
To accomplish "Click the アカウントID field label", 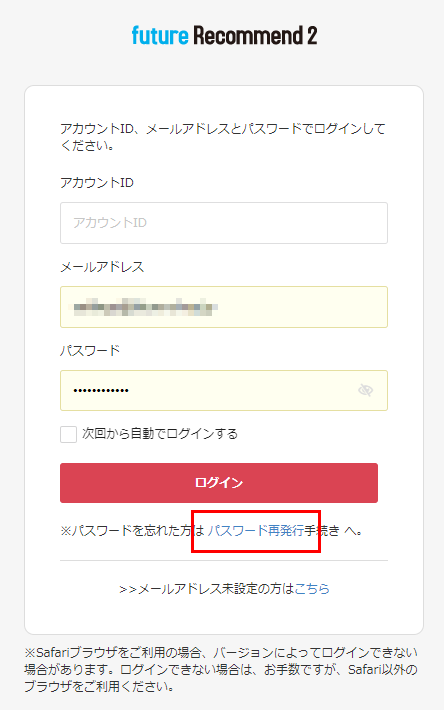I will click(97, 183).
